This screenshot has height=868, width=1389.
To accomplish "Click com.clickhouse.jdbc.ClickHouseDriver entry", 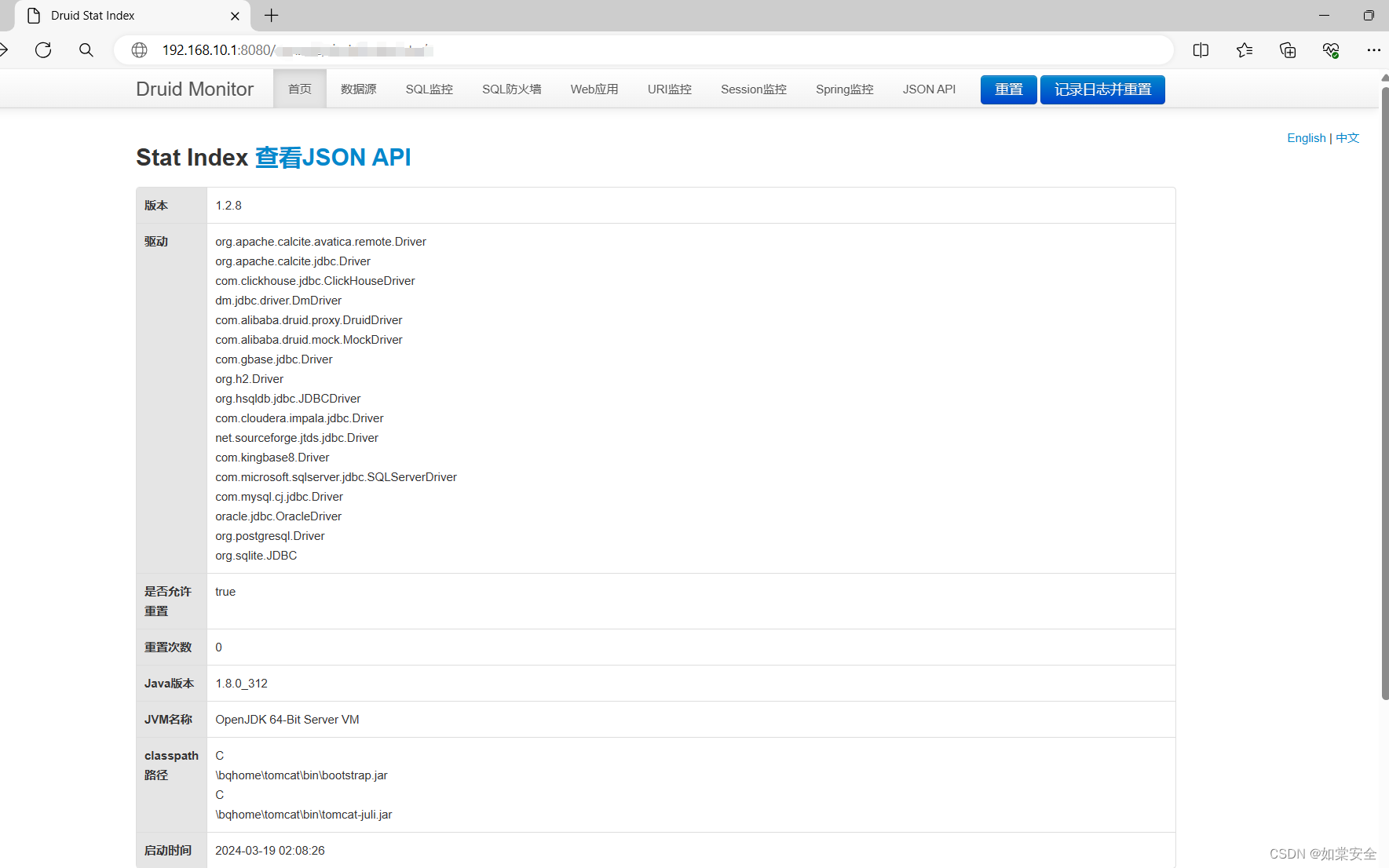I will click(316, 281).
